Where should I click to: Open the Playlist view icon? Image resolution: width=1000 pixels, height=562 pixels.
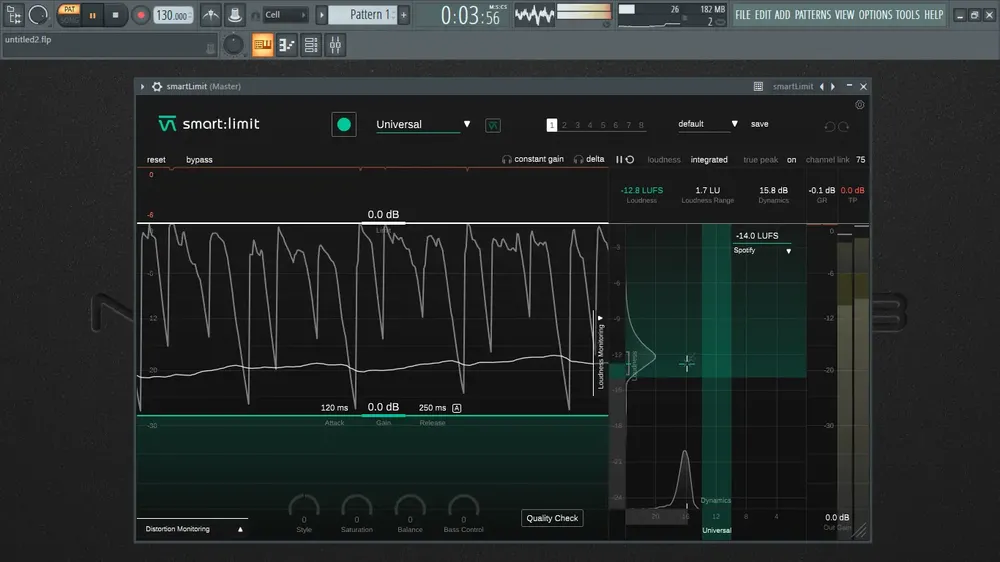(x=262, y=45)
